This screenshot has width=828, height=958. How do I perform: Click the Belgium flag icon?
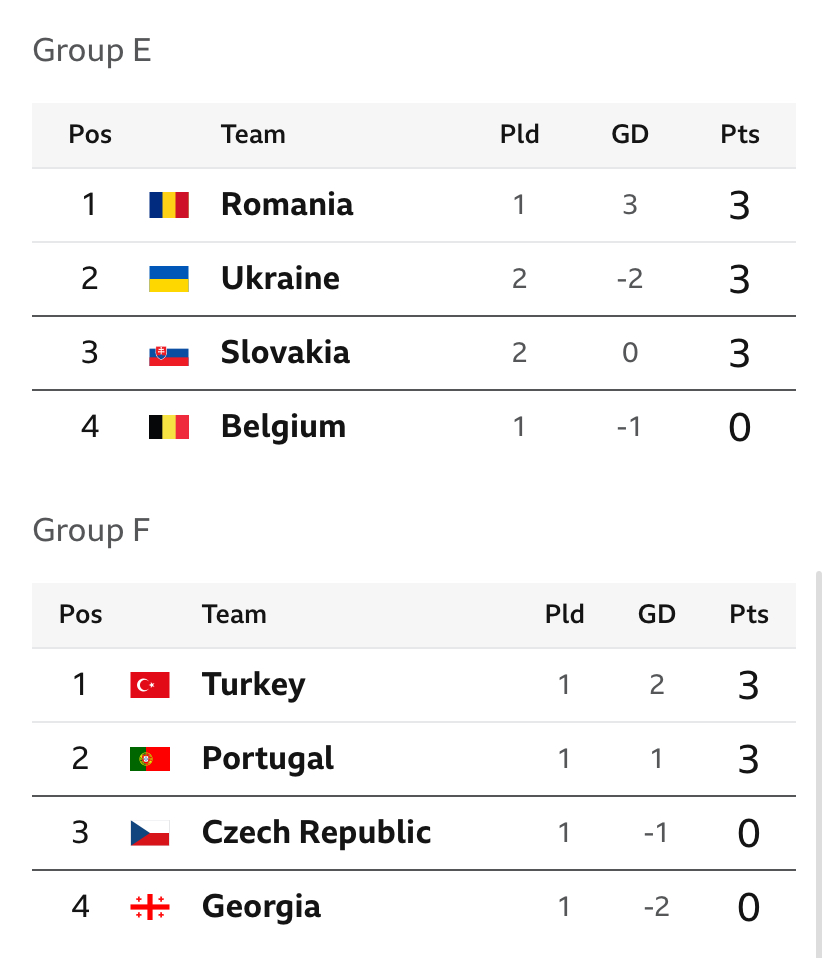pyautogui.click(x=169, y=426)
